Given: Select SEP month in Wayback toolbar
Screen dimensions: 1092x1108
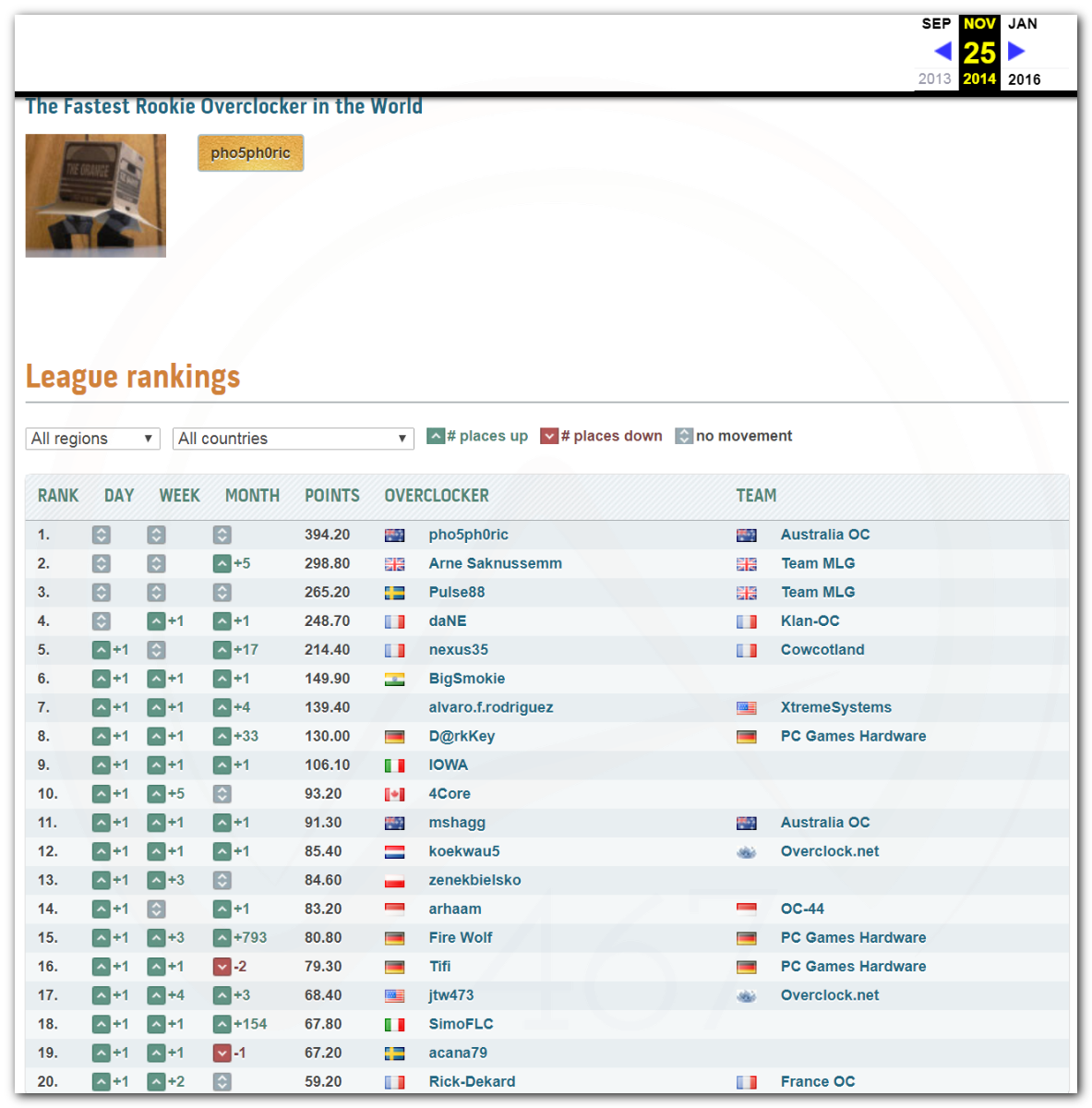Looking at the screenshot, I should (x=936, y=24).
